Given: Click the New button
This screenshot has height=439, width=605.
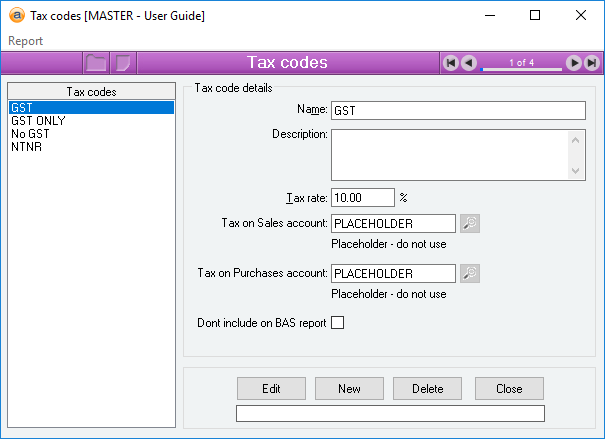Looking at the screenshot, I should tap(349, 388).
